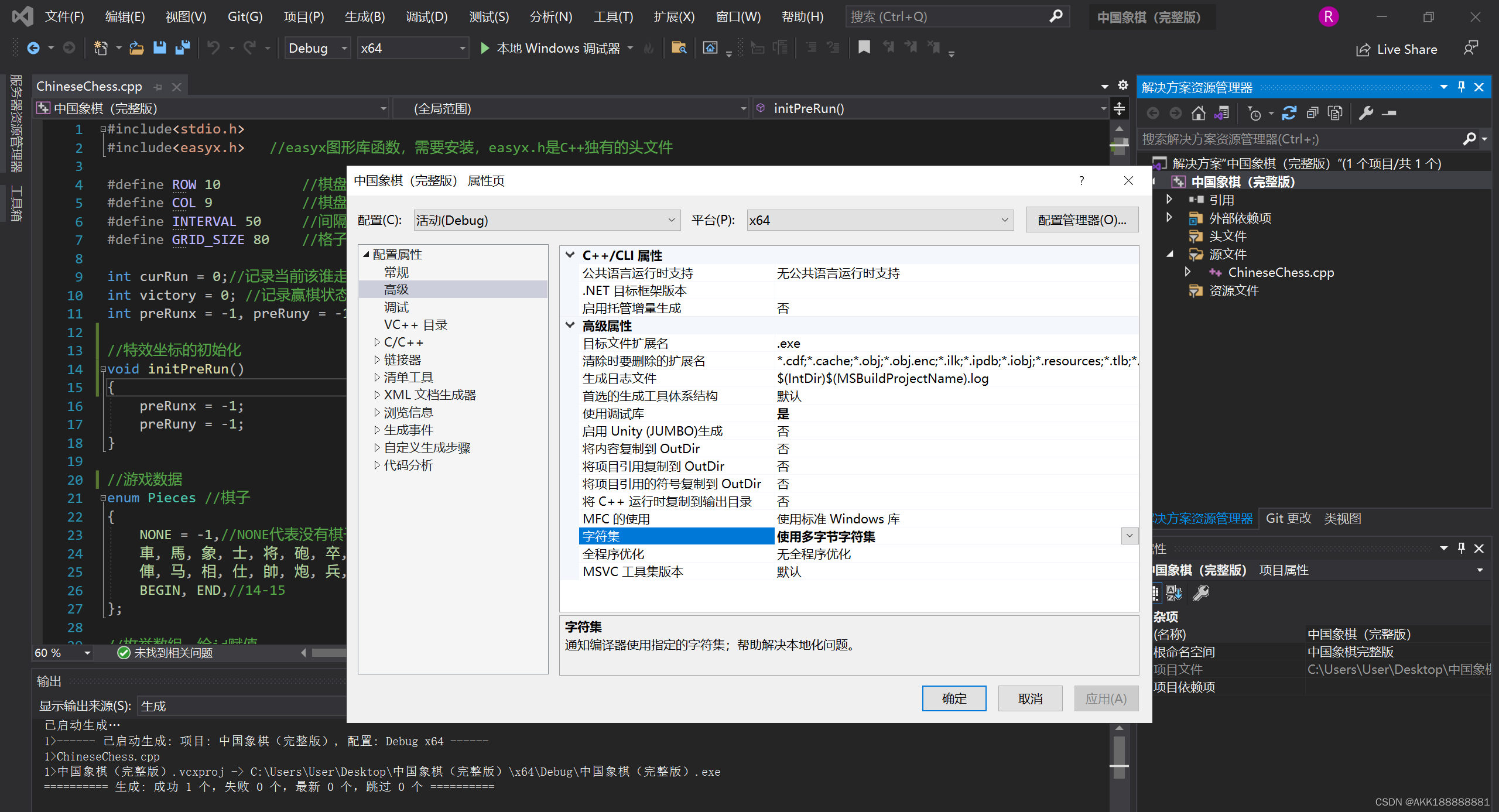Click the new project toolbar icon
Screen dimensions: 1499x812
101,48
